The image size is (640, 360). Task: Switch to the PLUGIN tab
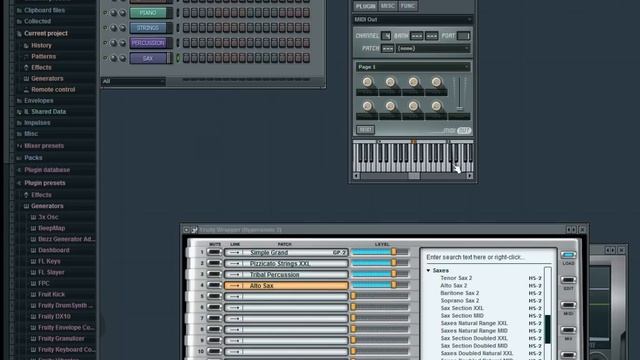coord(365,6)
